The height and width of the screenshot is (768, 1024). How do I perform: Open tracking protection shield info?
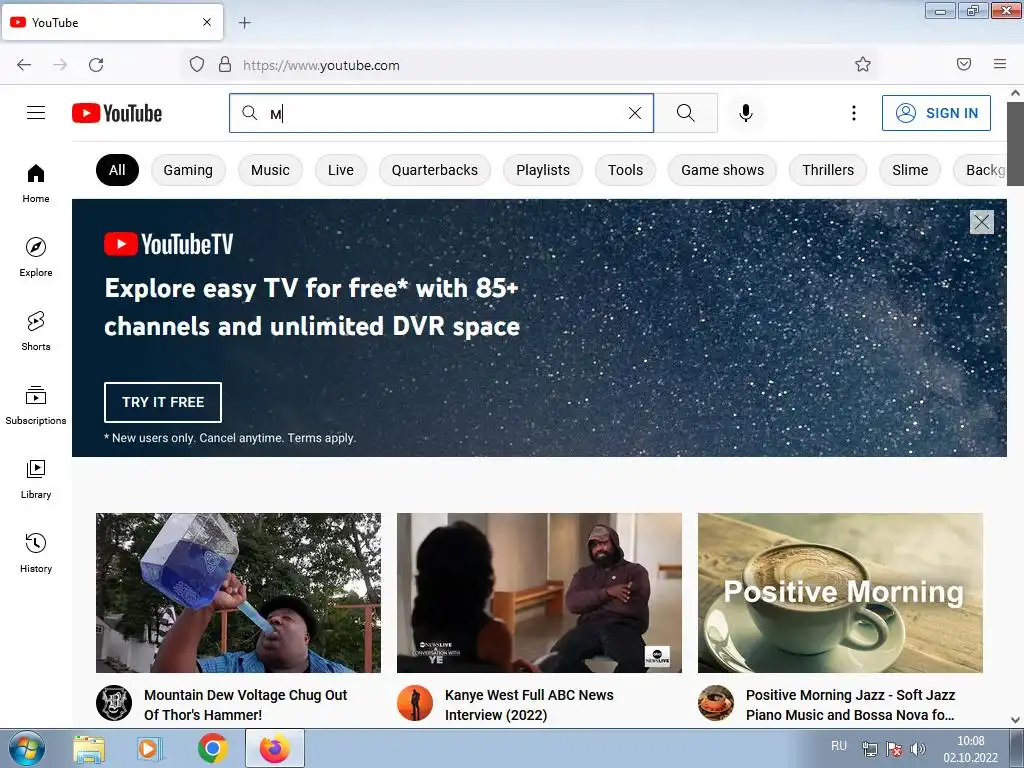197,64
